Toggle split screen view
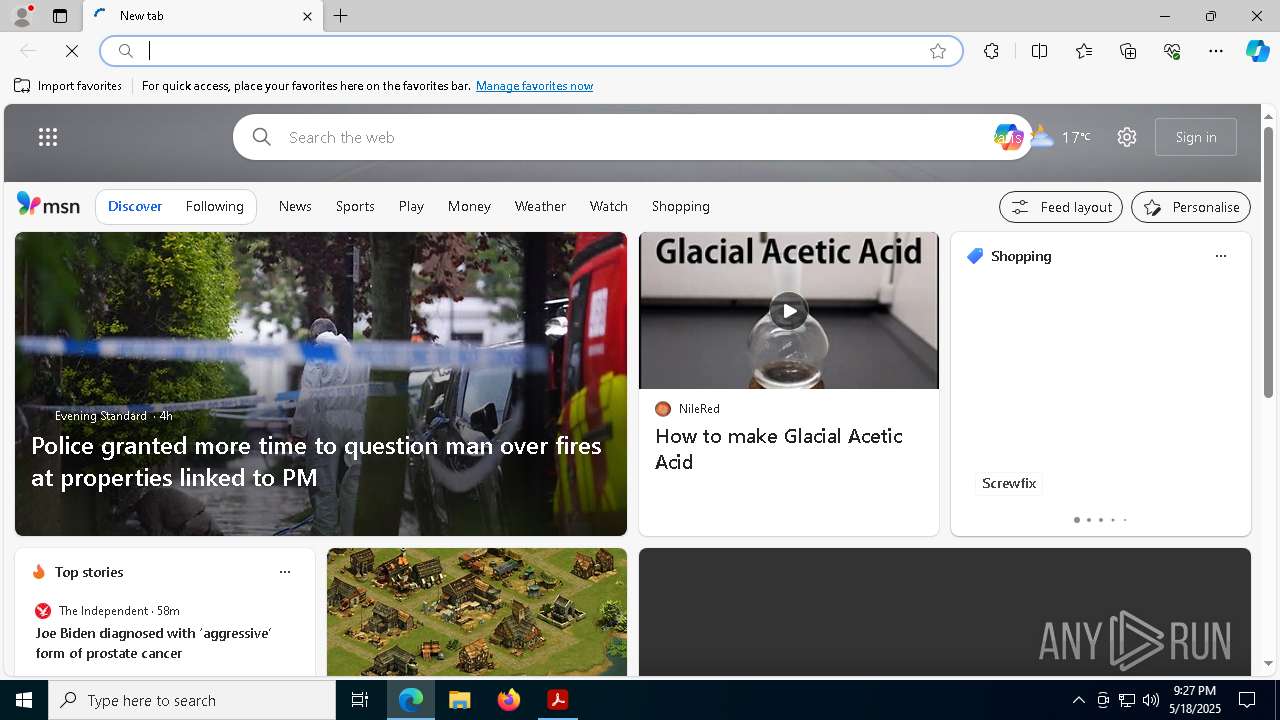The width and height of the screenshot is (1280, 720). tap(1039, 51)
